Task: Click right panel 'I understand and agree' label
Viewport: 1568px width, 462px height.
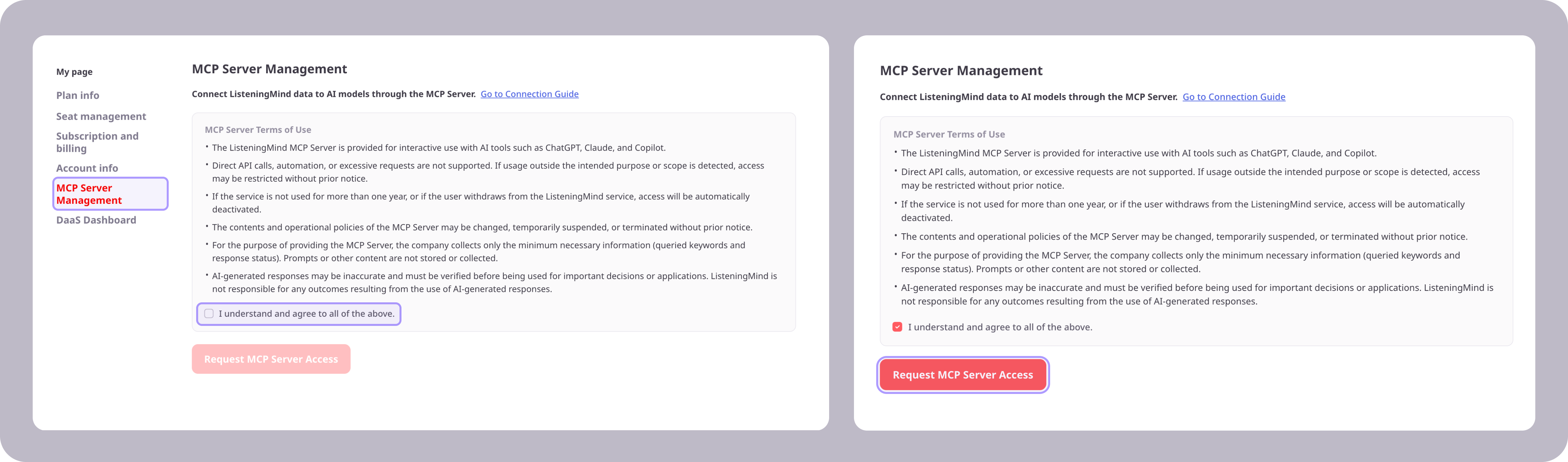Action: [1000, 327]
